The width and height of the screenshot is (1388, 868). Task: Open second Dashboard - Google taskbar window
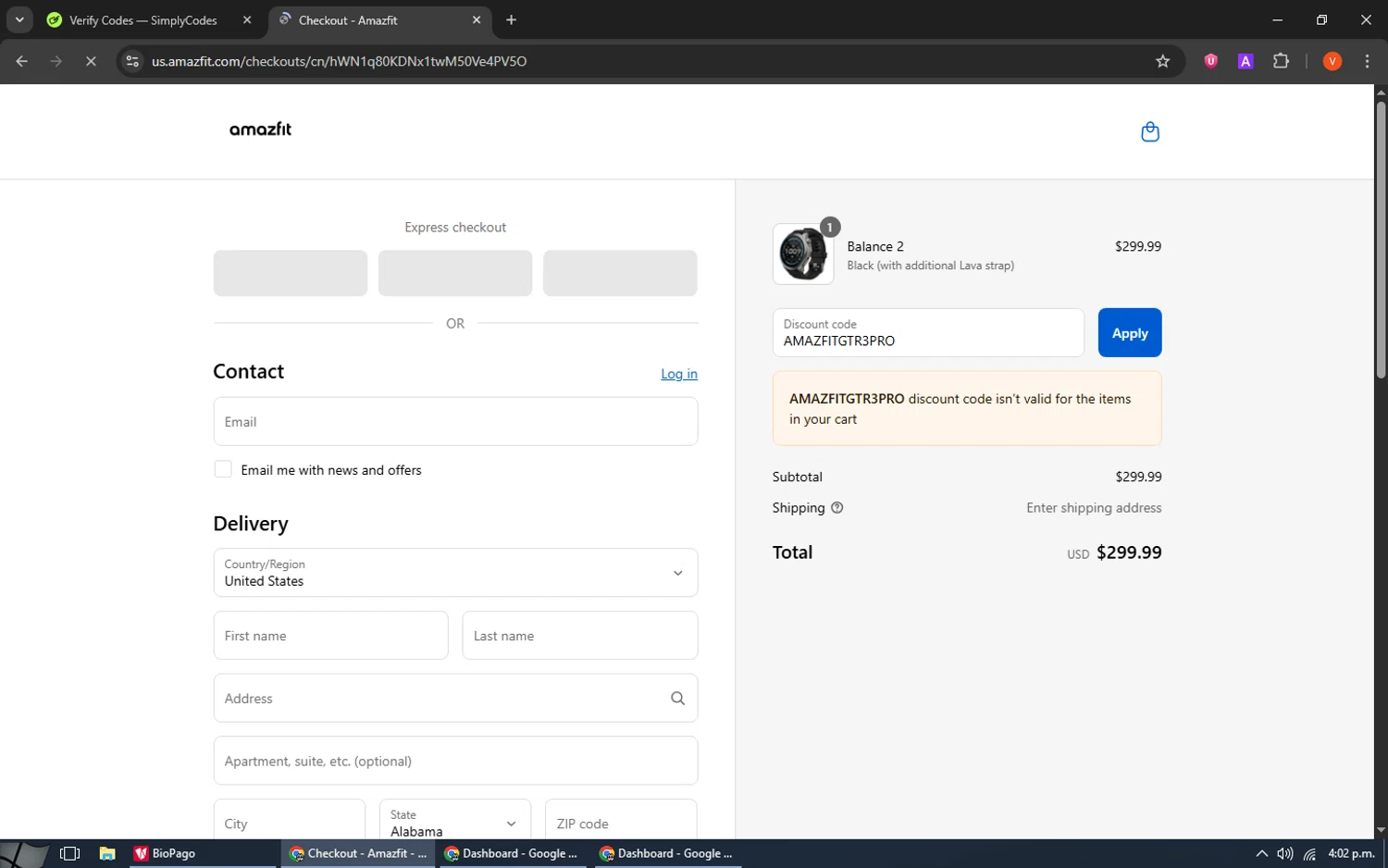click(x=666, y=853)
